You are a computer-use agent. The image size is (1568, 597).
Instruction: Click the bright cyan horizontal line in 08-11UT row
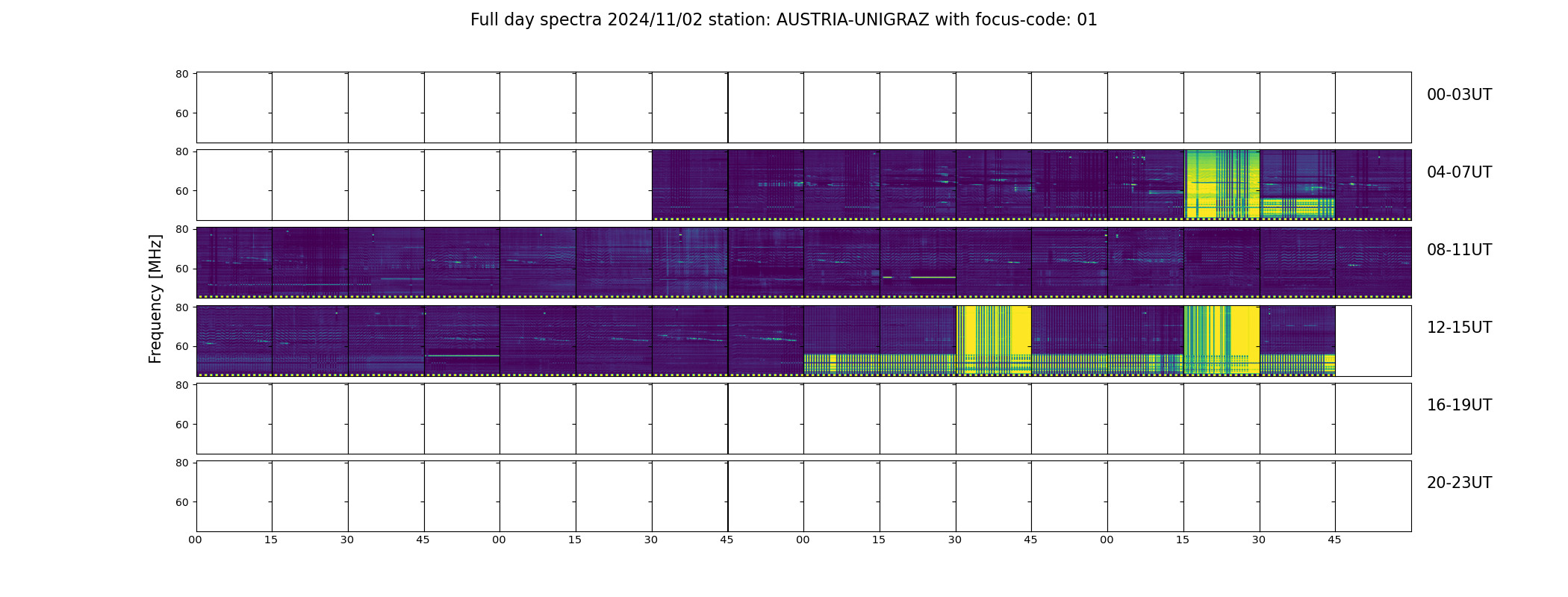(933, 277)
